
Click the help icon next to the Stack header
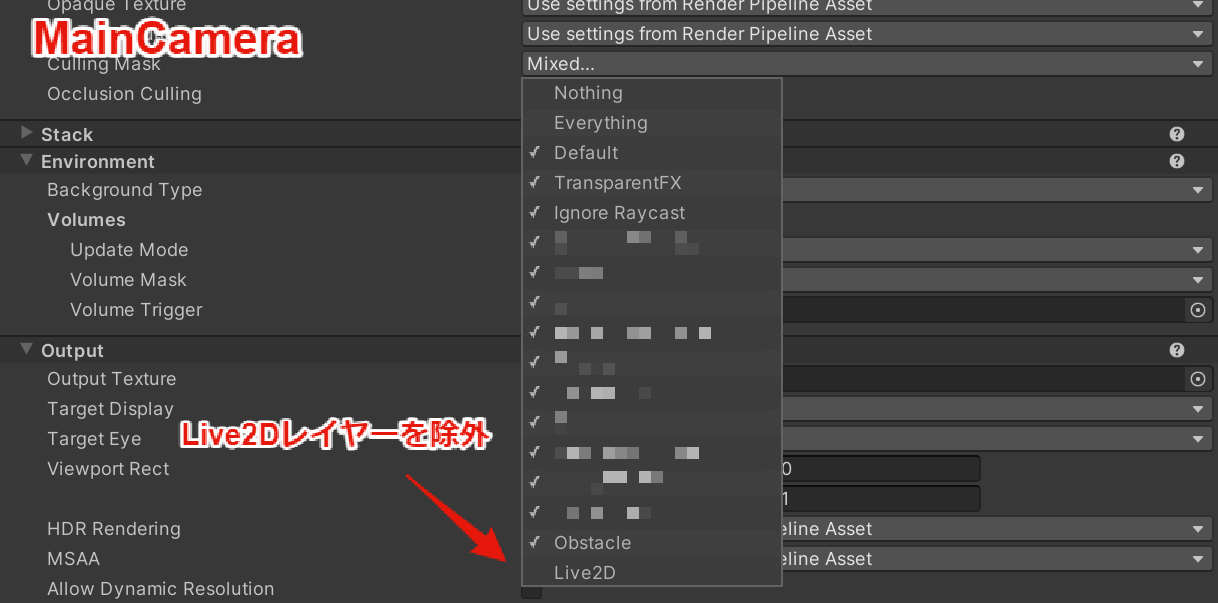tap(1177, 133)
